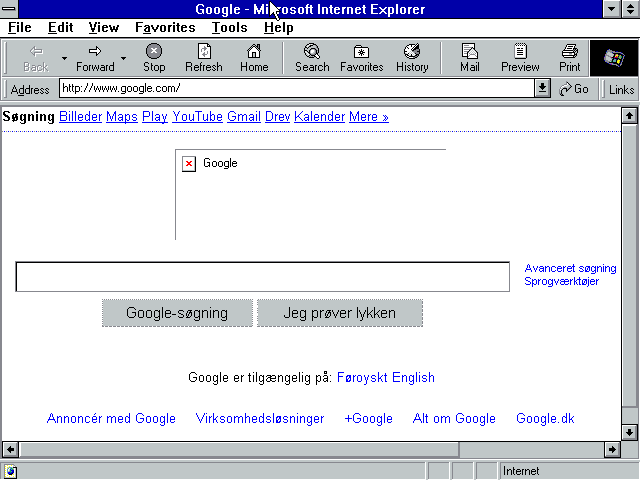
Task: Open Virksomhedsløsninger link
Action: coord(260,418)
